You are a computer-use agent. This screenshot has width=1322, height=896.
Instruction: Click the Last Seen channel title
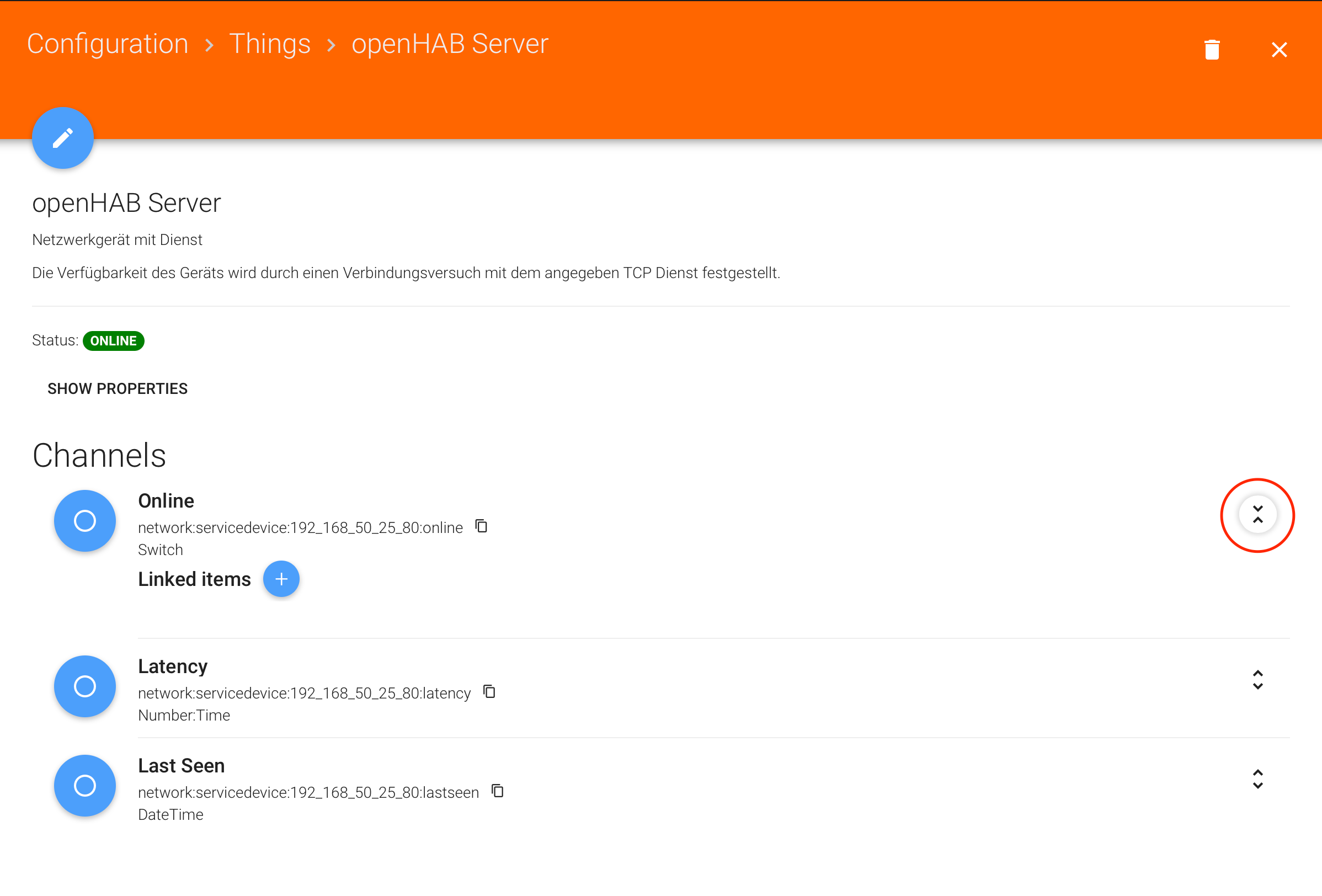click(x=181, y=766)
